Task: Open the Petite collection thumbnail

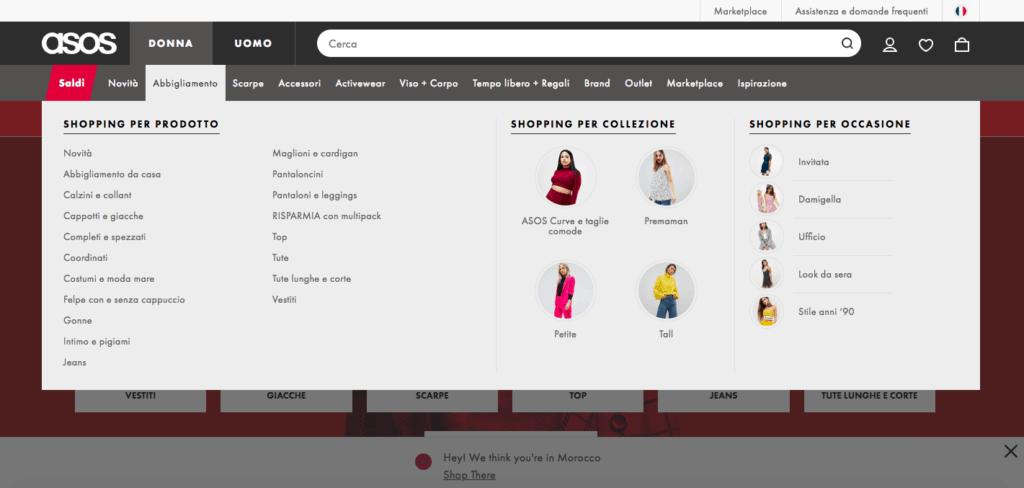Action: click(565, 291)
